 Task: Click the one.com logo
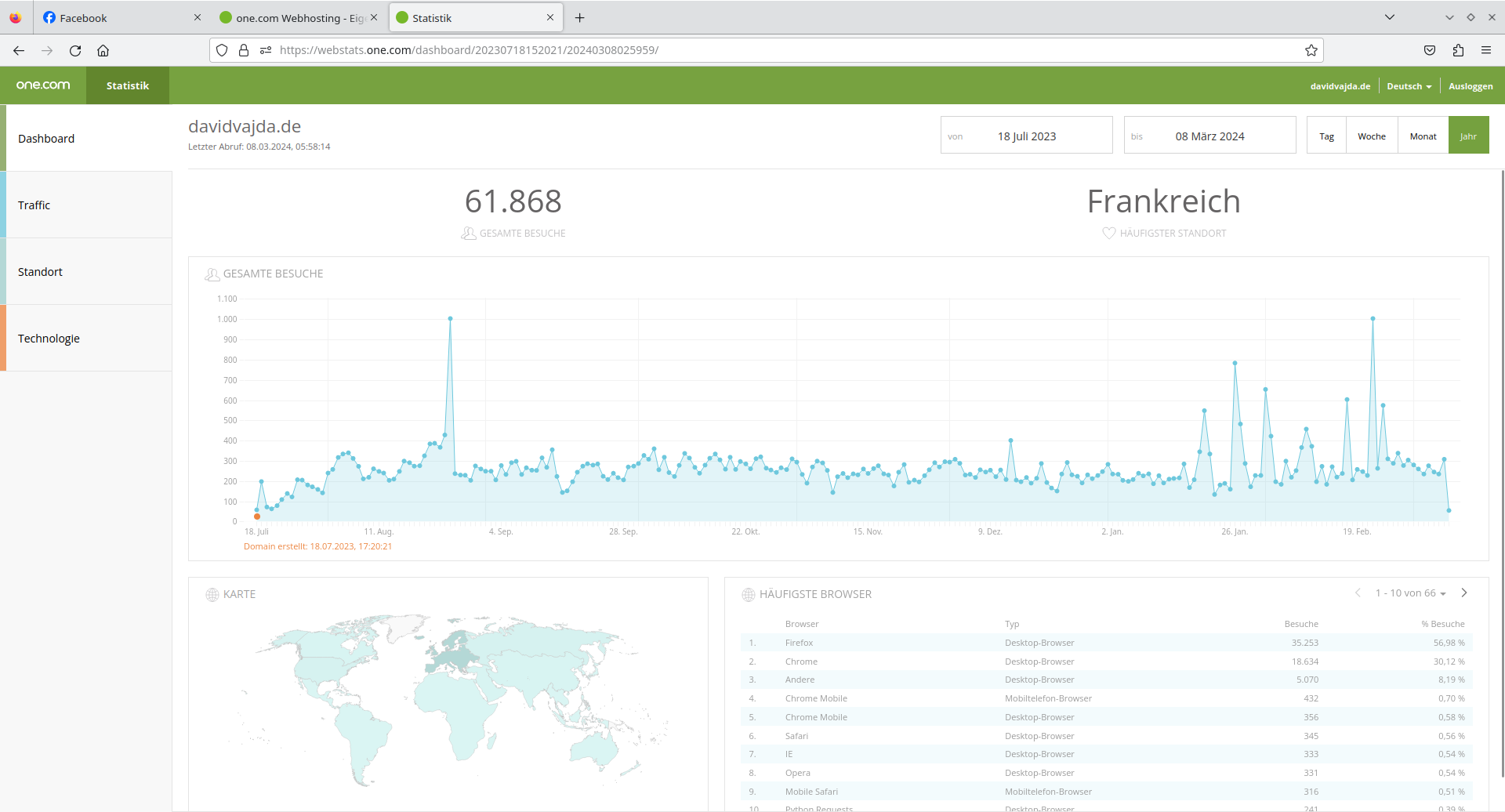pyautogui.click(x=43, y=85)
